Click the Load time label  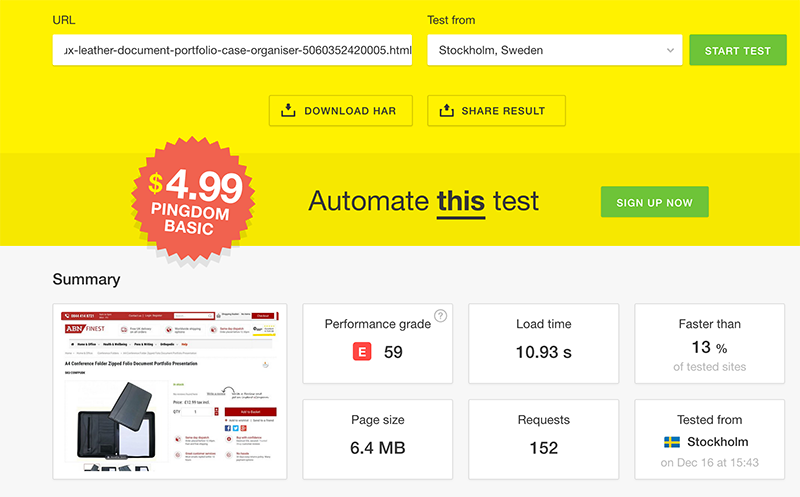(543, 324)
